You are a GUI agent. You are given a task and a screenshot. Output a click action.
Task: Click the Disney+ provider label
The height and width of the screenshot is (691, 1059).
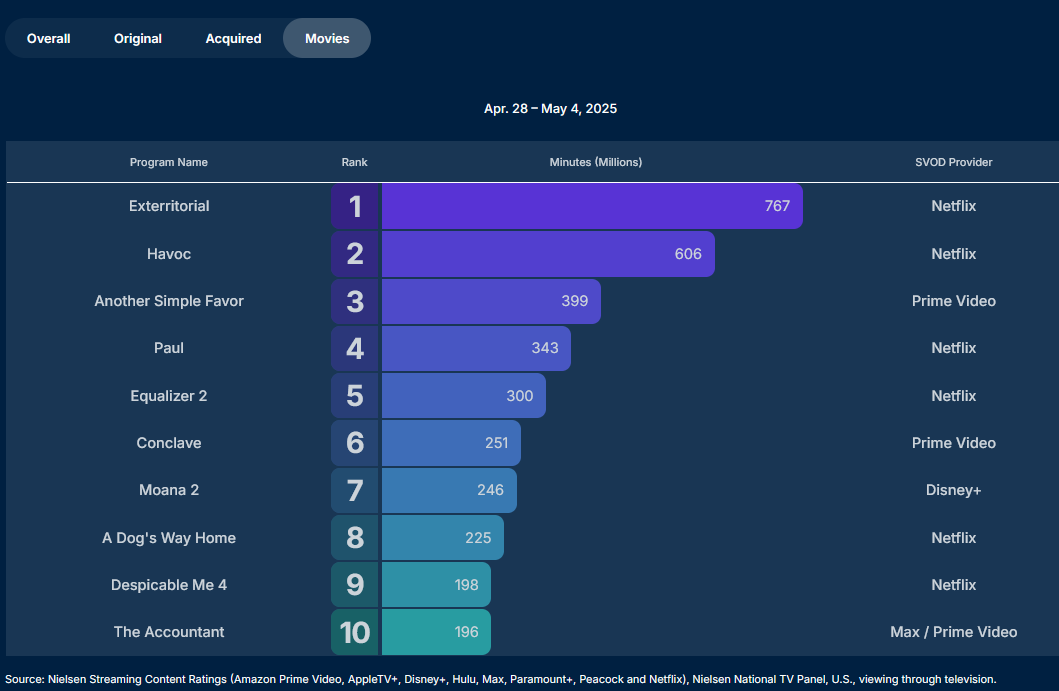pos(953,490)
